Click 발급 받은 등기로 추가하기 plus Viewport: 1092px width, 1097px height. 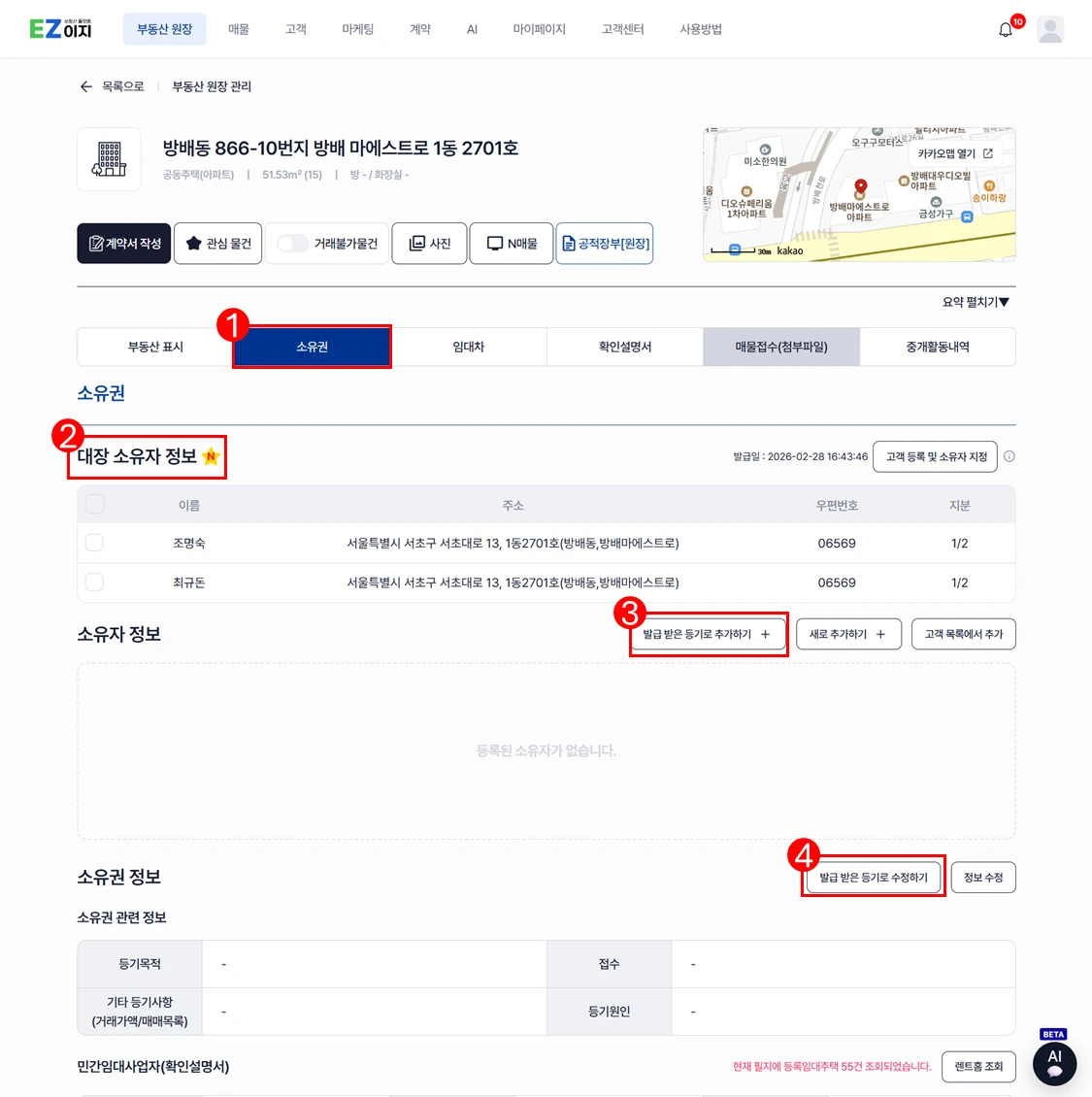pos(708,634)
